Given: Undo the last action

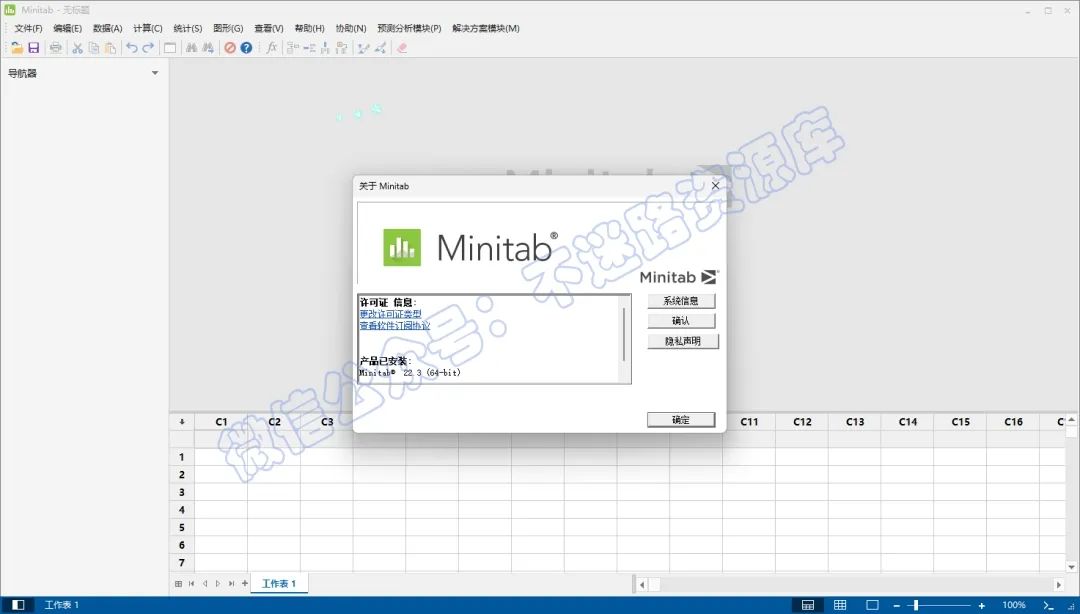Looking at the screenshot, I should (x=132, y=48).
